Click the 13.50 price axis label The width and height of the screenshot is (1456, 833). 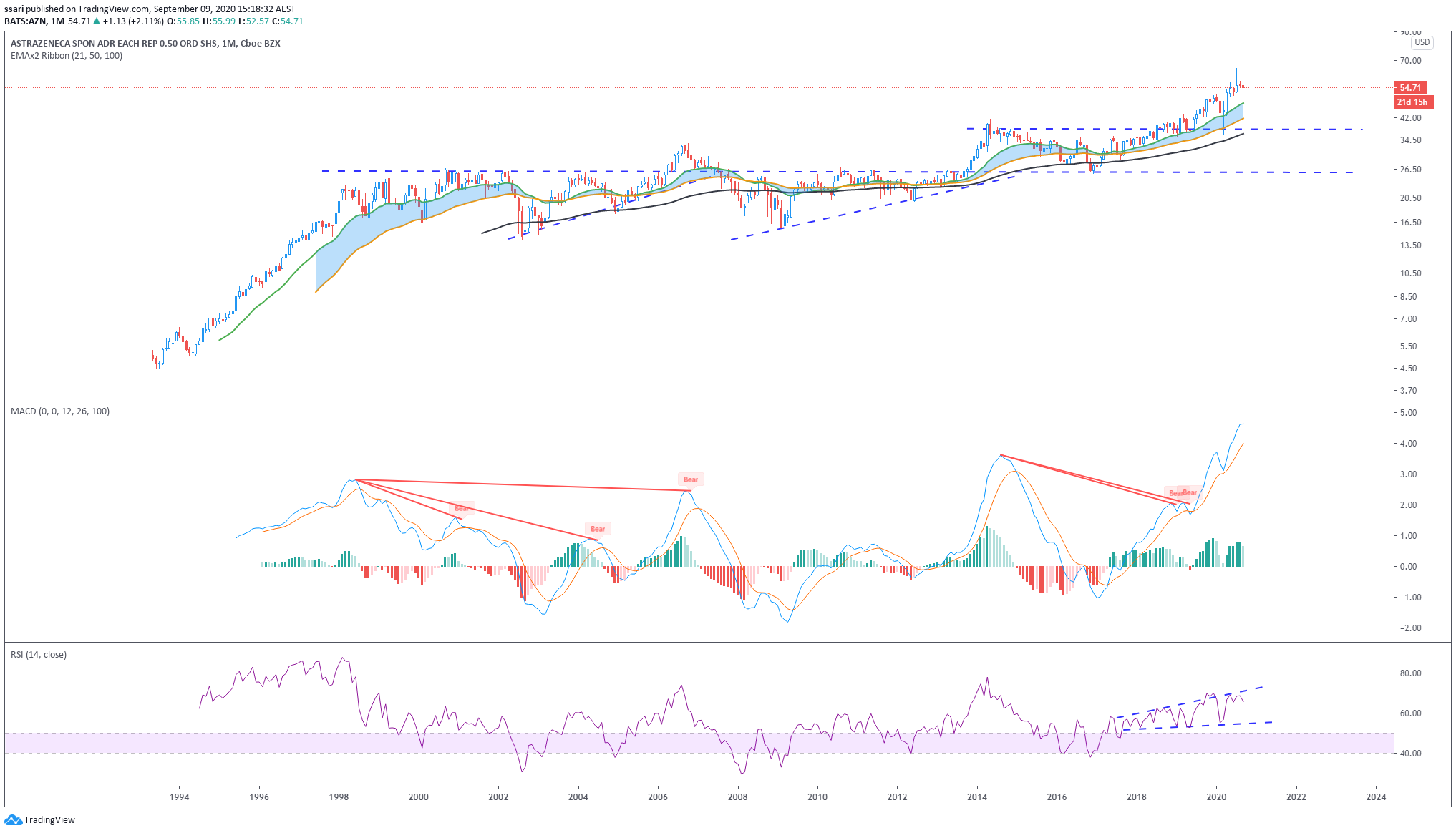pos(1411,245)
